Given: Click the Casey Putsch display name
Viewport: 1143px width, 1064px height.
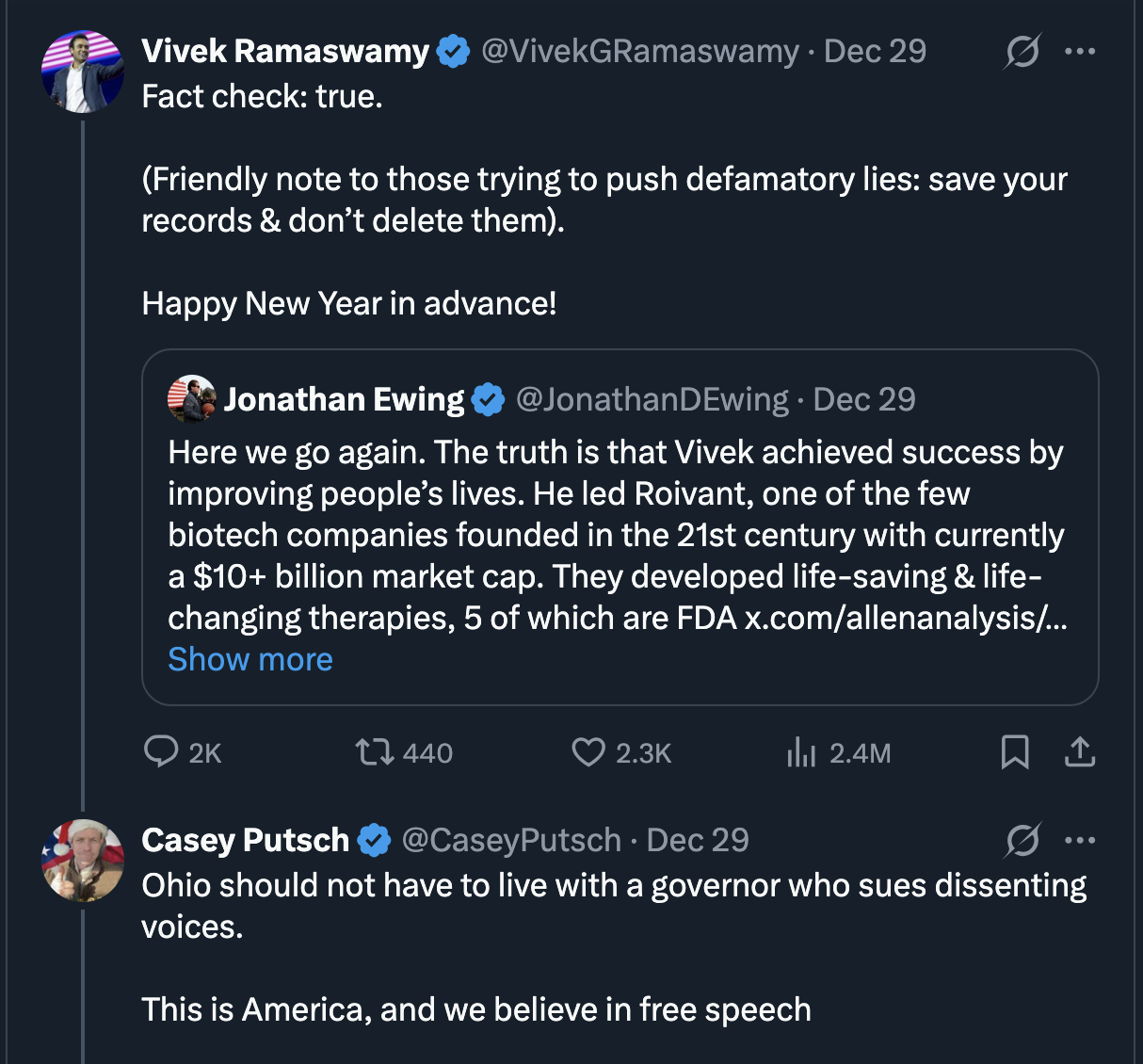Looking at the screenshot, I should (x=245, y=840).
